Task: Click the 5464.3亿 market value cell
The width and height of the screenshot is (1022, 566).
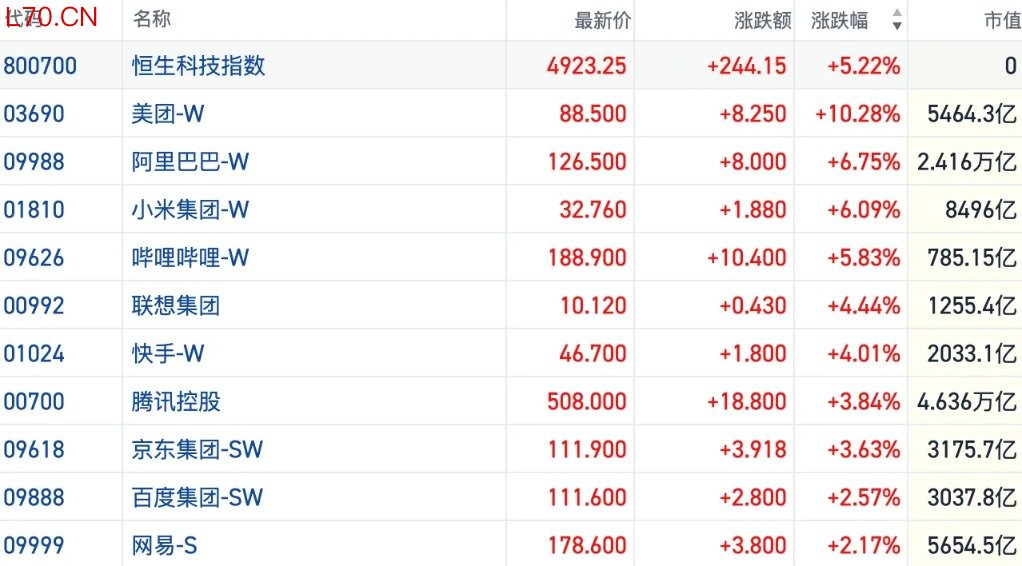Action: (972, 113)
